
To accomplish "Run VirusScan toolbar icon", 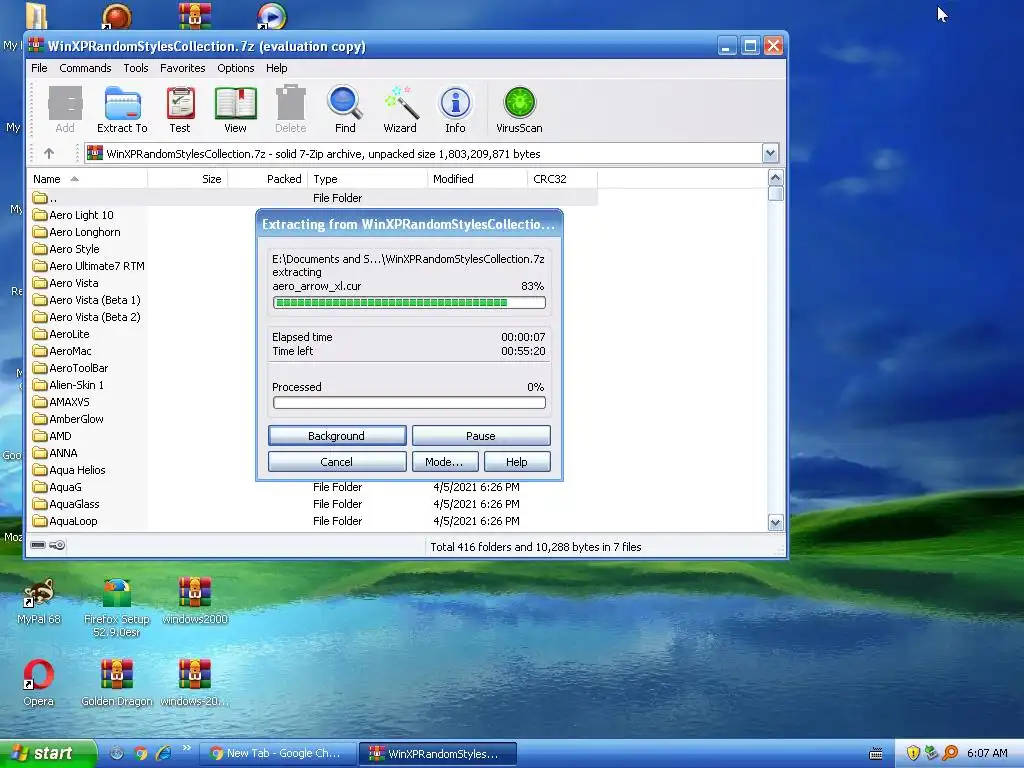I will click(519, 110).
